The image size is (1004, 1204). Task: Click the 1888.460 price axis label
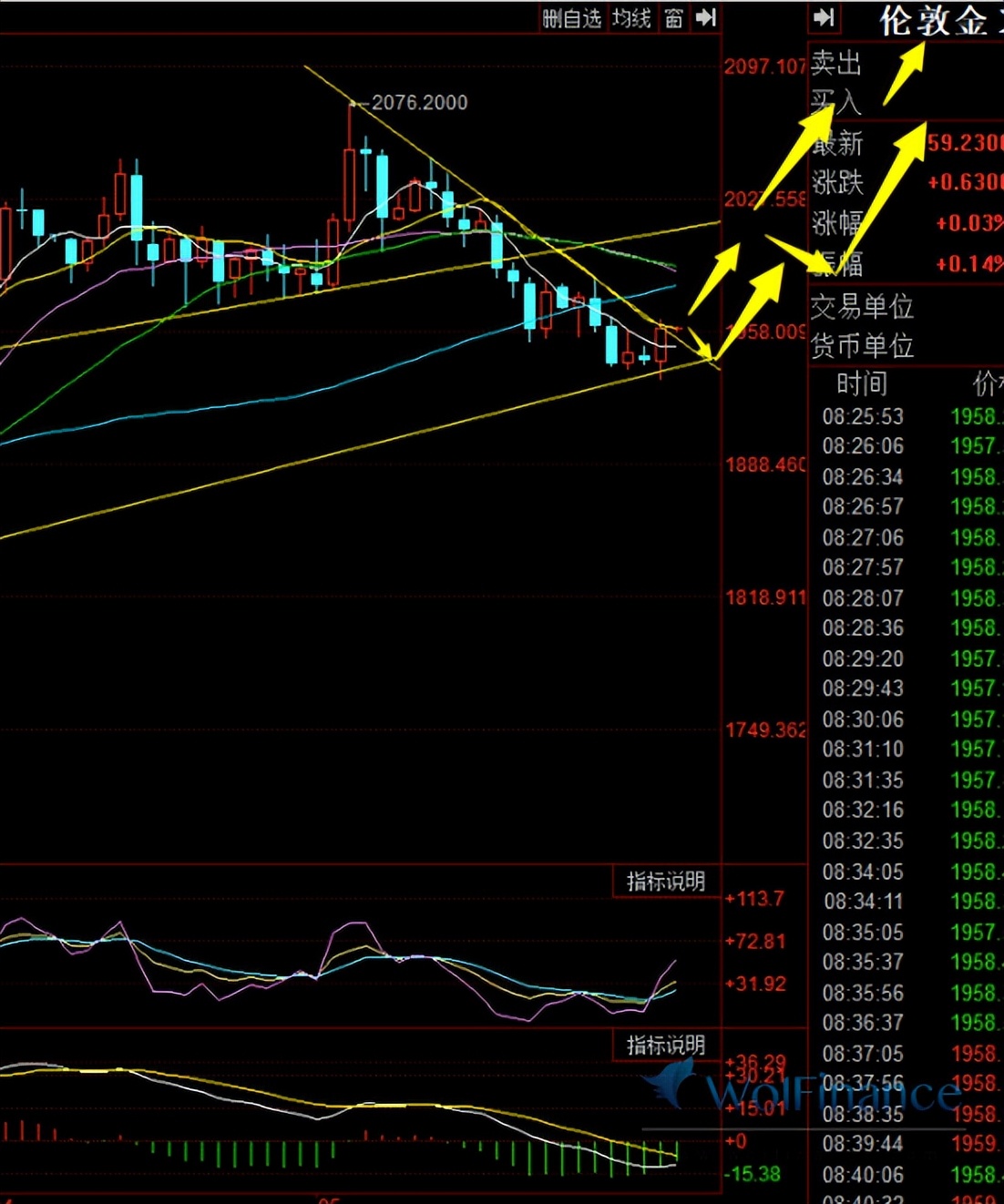click(765, 465)
